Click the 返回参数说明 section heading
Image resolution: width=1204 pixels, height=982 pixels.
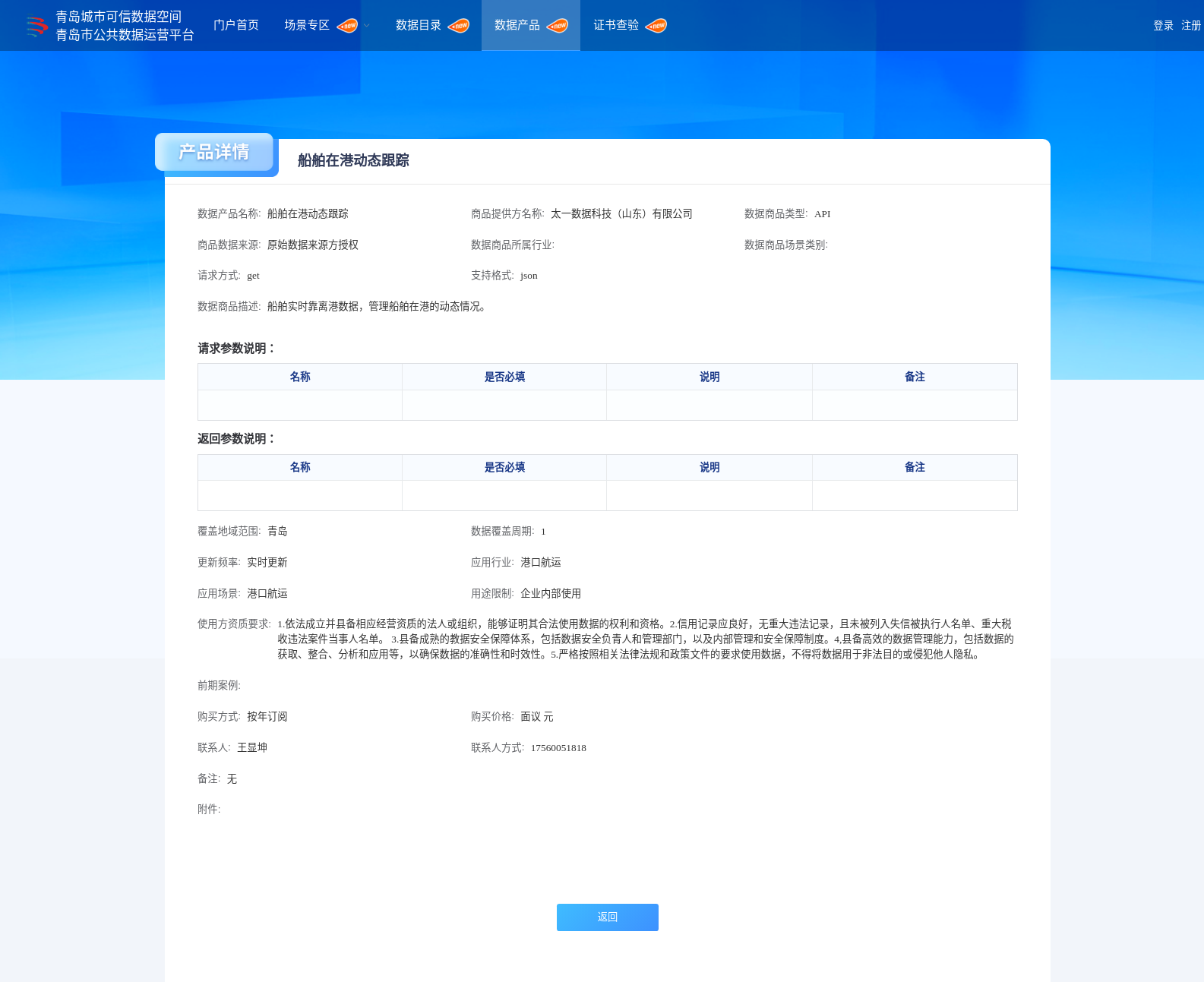(237, 439)
